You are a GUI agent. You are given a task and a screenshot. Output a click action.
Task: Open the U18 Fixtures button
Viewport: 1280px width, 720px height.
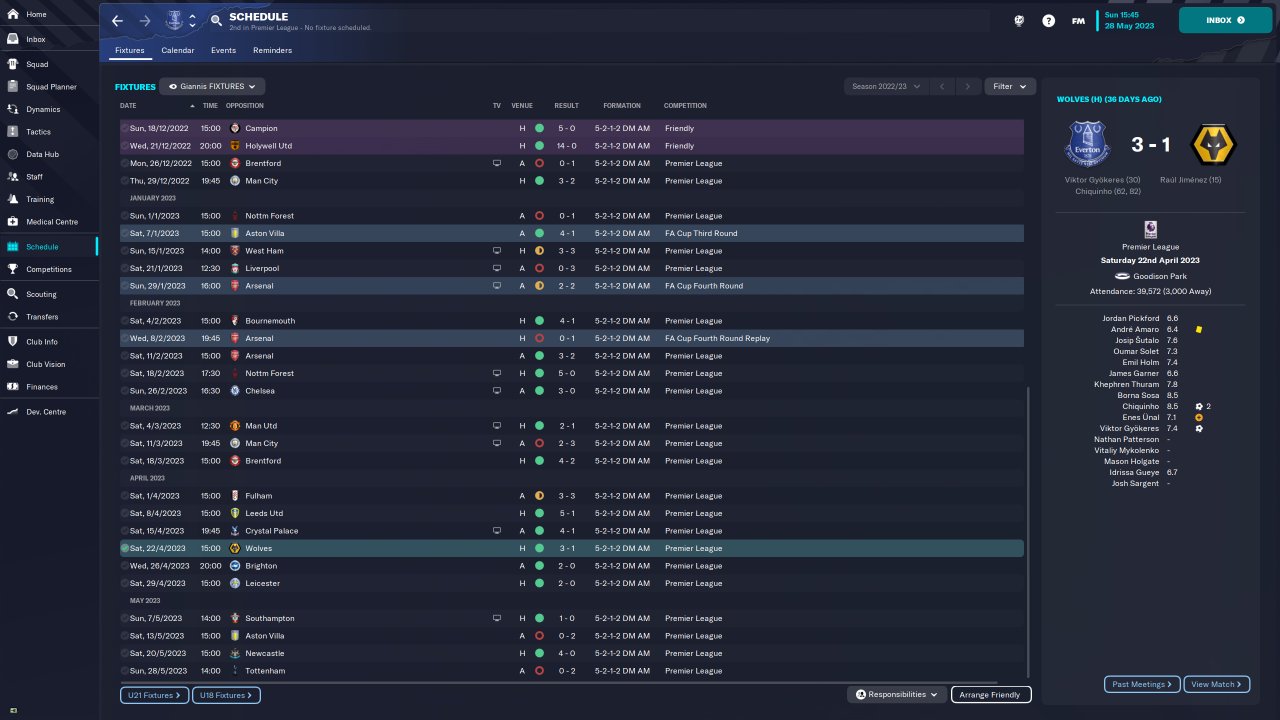pos(225,695)
